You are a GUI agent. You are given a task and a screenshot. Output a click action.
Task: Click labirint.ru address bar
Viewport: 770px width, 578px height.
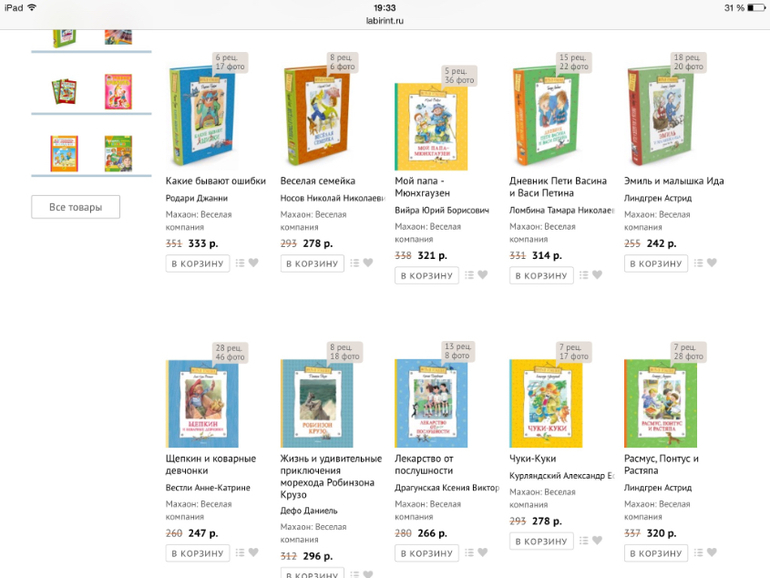[385, 21]
